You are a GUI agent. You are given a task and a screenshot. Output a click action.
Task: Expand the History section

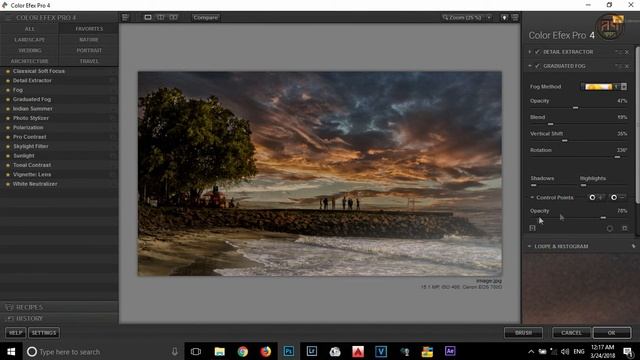(x=59, y=318)
